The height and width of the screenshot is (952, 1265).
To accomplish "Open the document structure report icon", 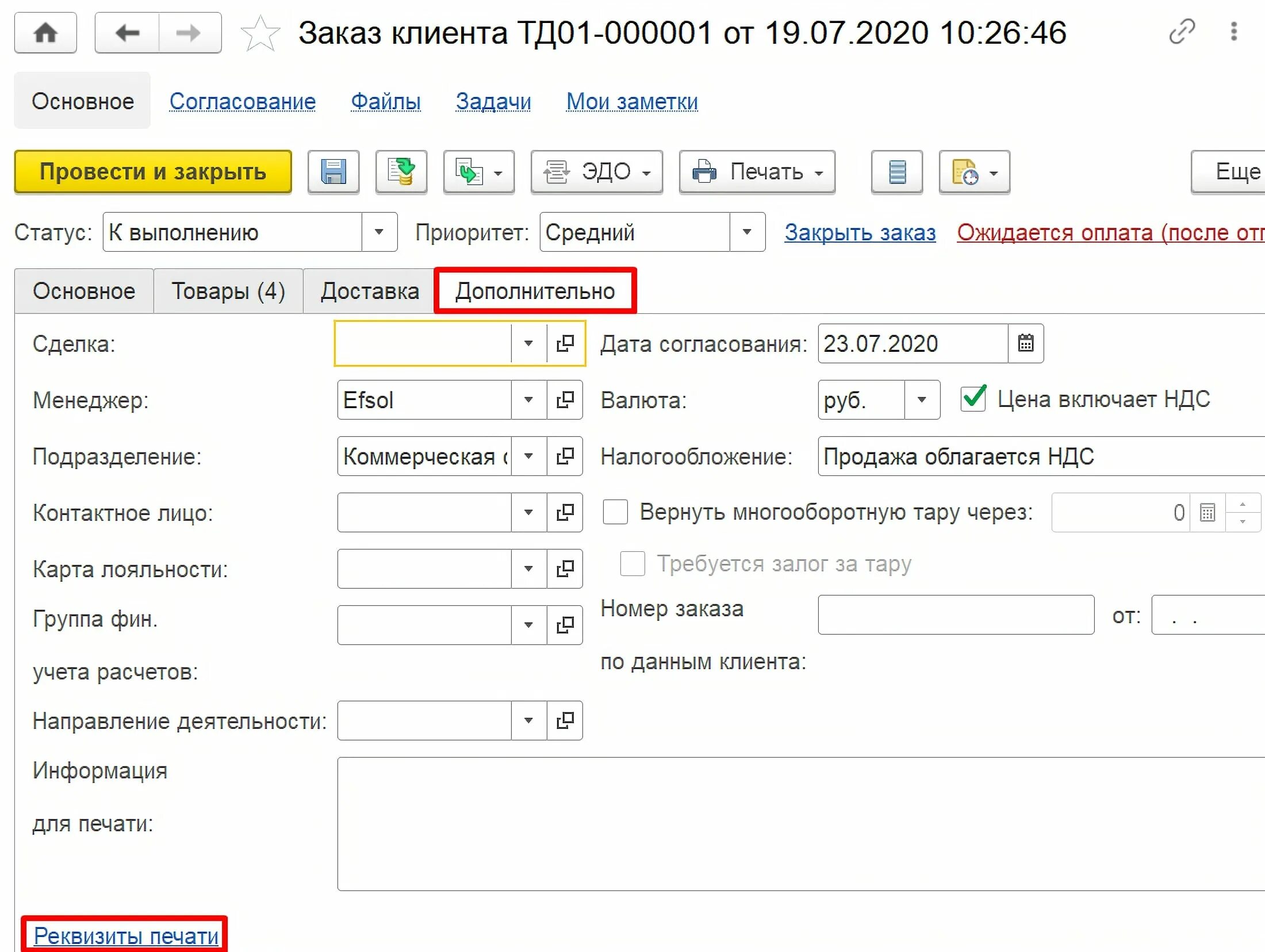I will point(897,172).
